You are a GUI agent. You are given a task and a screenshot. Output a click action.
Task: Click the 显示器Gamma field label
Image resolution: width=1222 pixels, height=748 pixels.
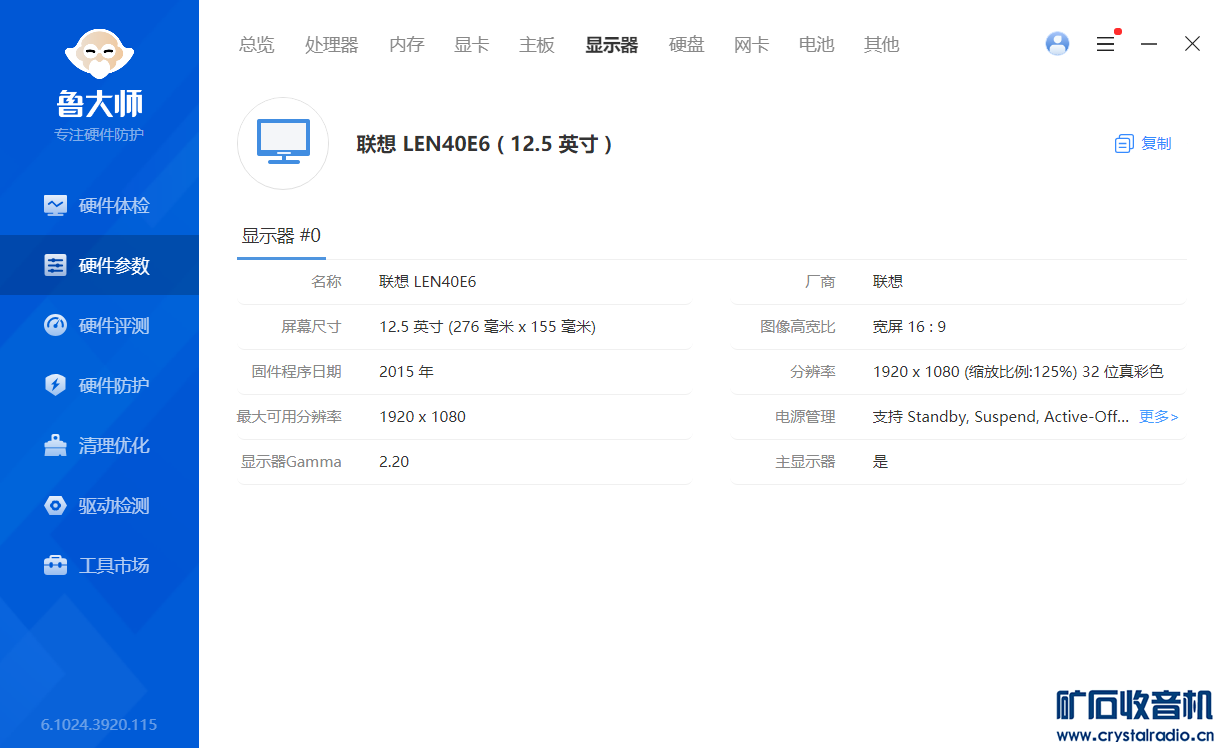291,462
